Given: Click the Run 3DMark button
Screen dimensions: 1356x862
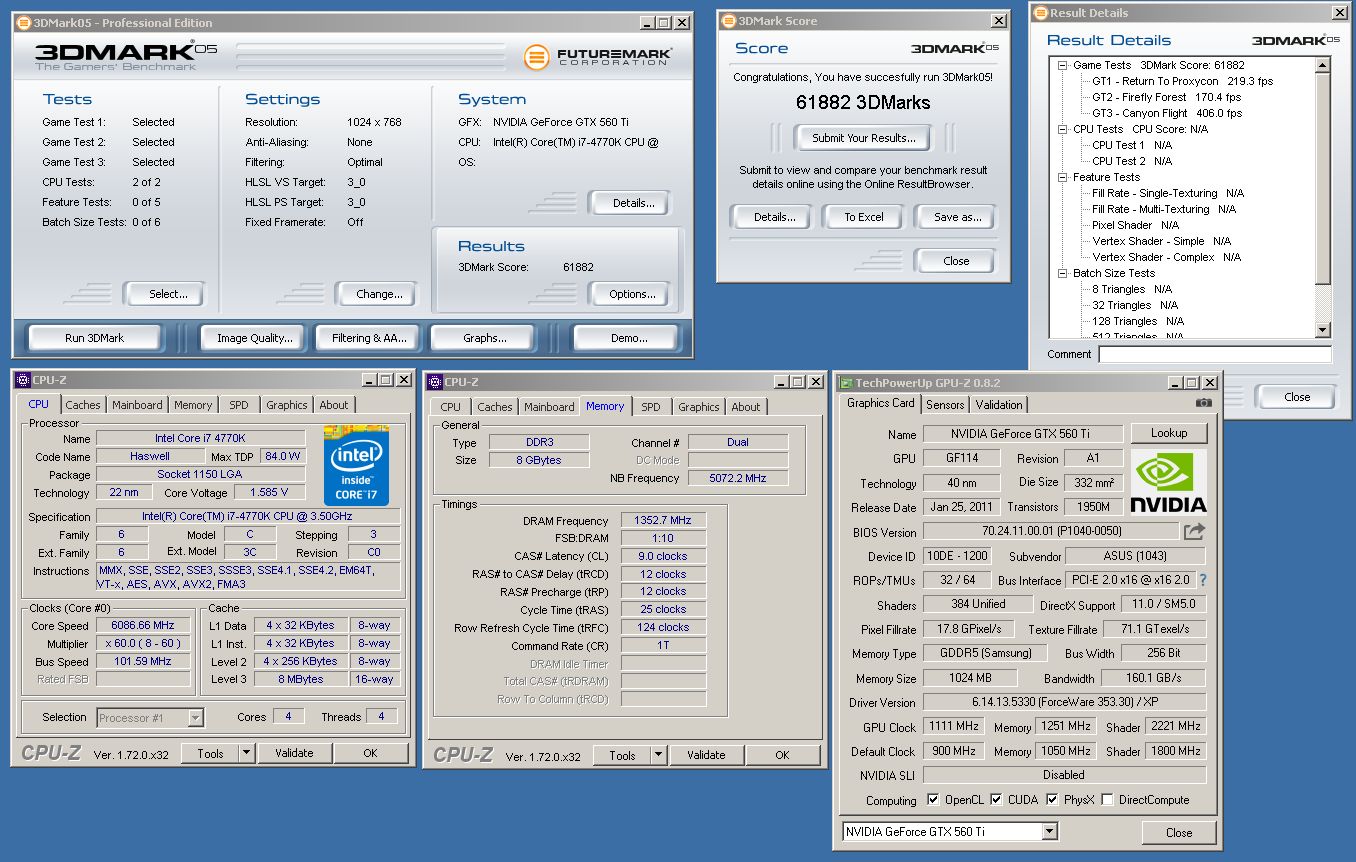Looking at the screenshot, I should pos(95,338).
